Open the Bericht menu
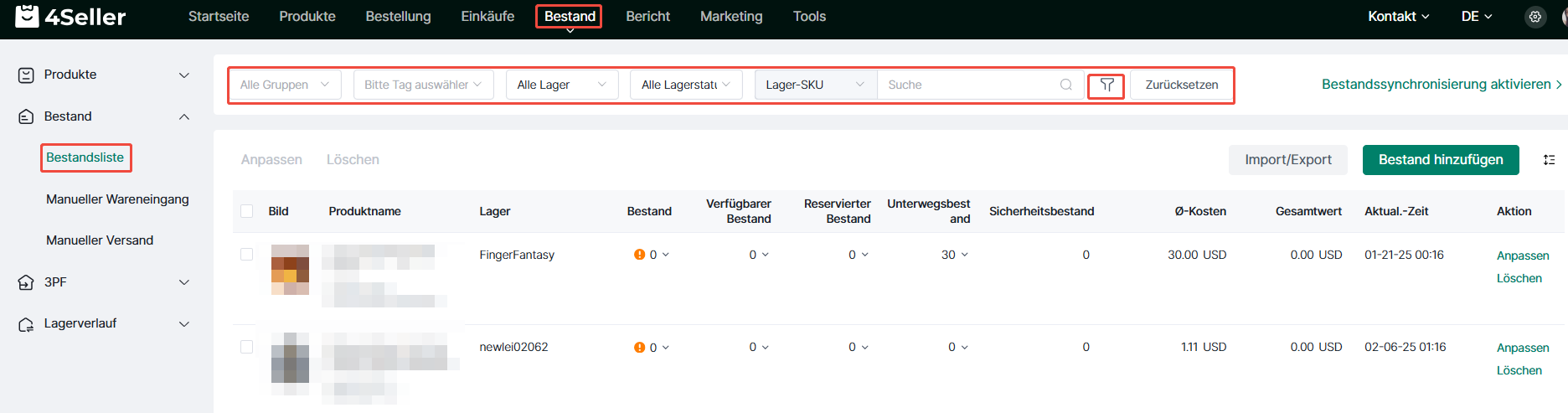Viewport: 1568px width, 413px height. [647, 17]
